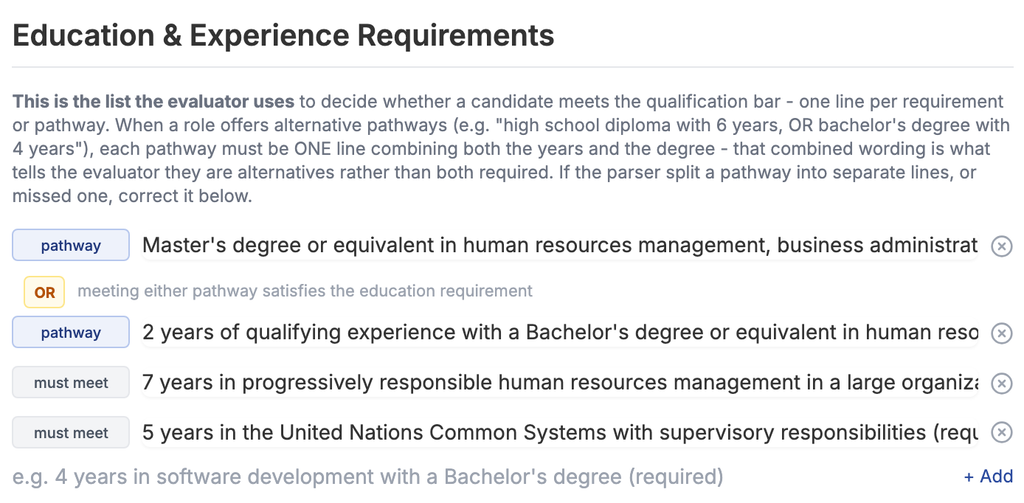Screen dimensions: 1024x503
Task: Edit the 2 years qualifying experience field
Action: 560,333
